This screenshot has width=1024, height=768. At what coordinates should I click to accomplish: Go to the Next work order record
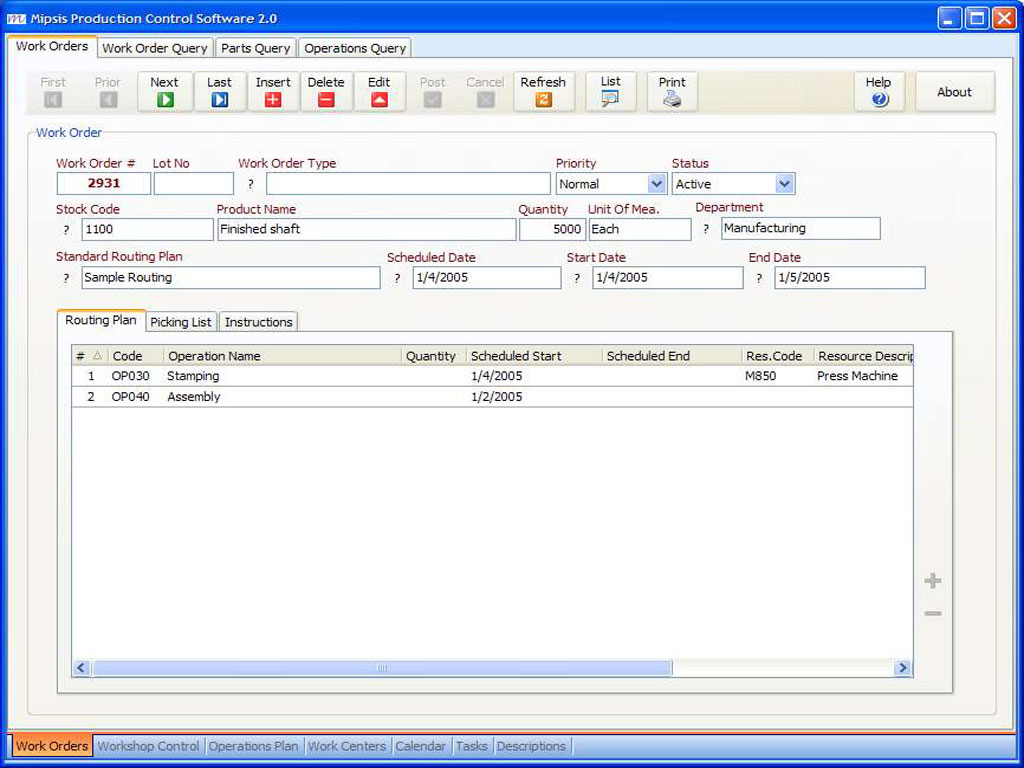click(x=165, y=92)
